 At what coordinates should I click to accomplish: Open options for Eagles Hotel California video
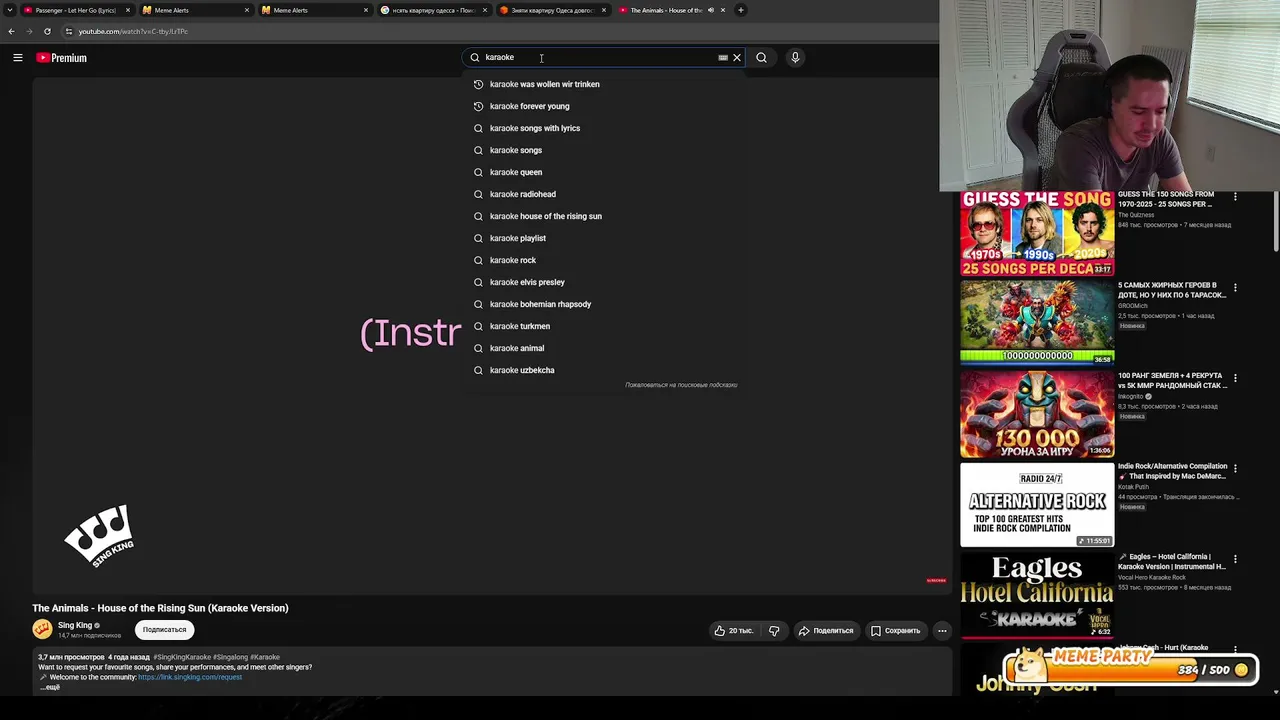click(1235, 560)
